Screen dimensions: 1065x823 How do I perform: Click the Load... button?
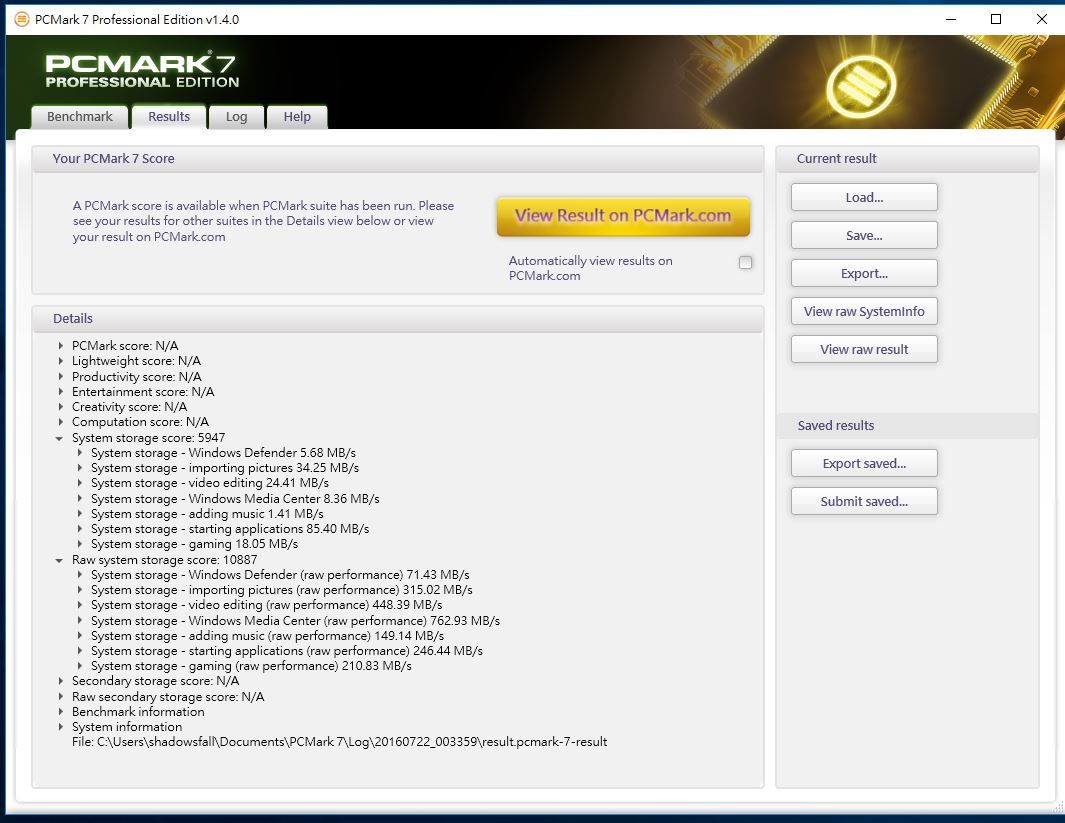[x=864, y=198]
